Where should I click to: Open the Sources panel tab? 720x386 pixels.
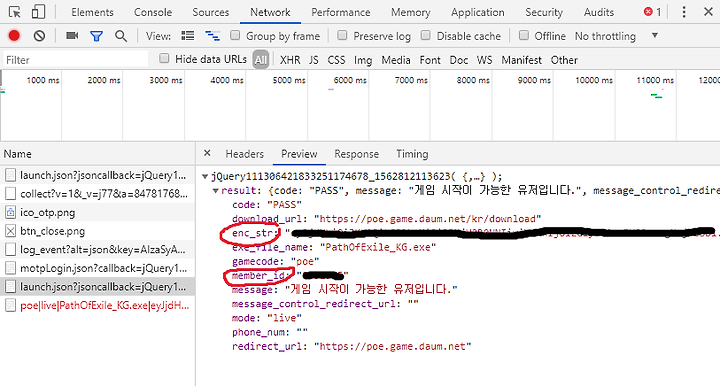pos(211,12)
